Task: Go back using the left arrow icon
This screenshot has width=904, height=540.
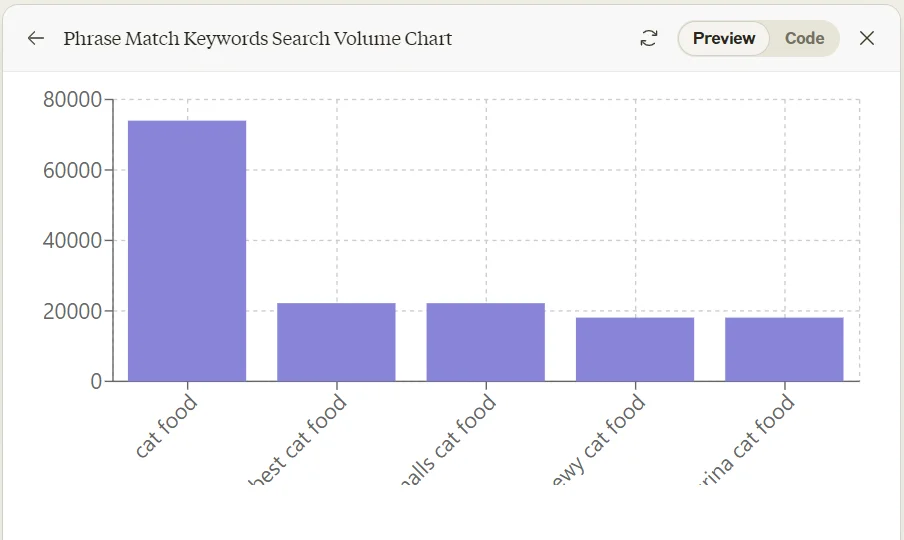Action: point(36,39)
